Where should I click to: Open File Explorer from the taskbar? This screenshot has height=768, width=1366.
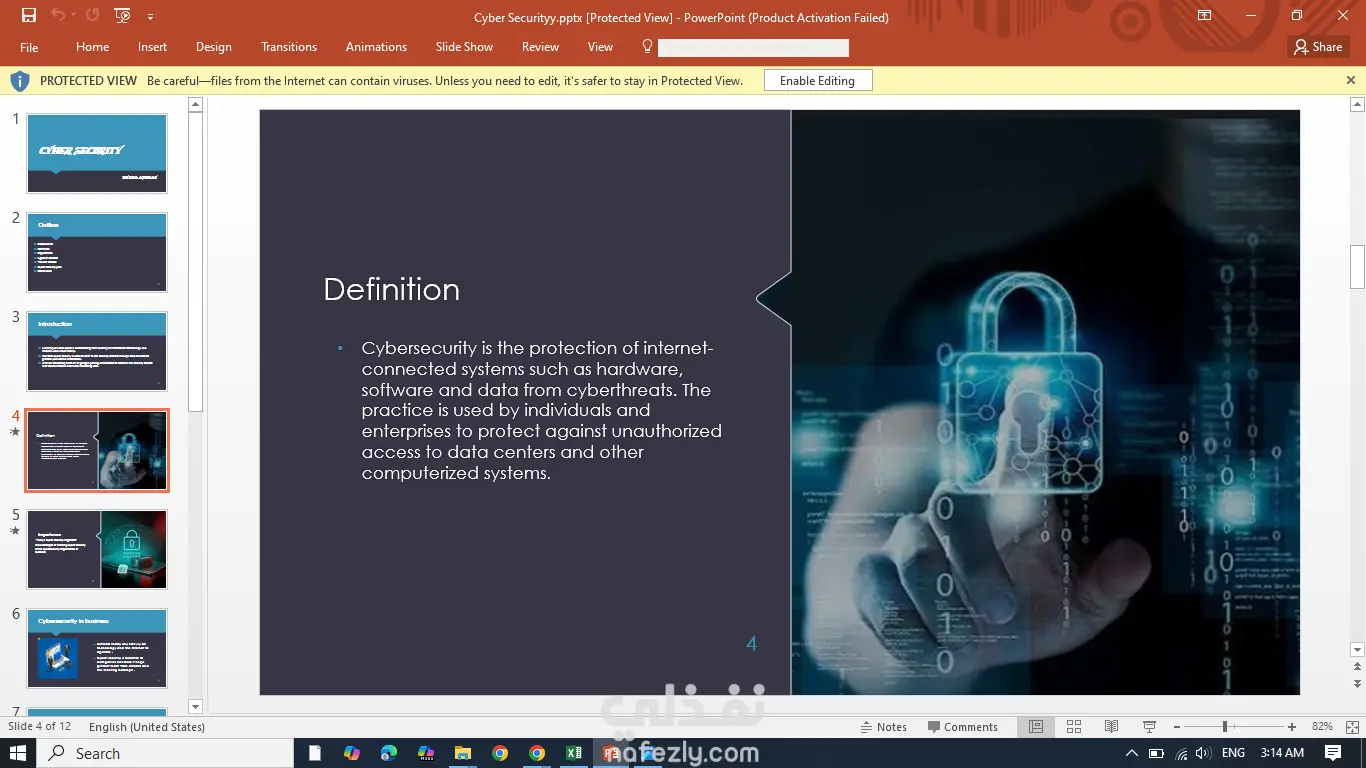463,753
